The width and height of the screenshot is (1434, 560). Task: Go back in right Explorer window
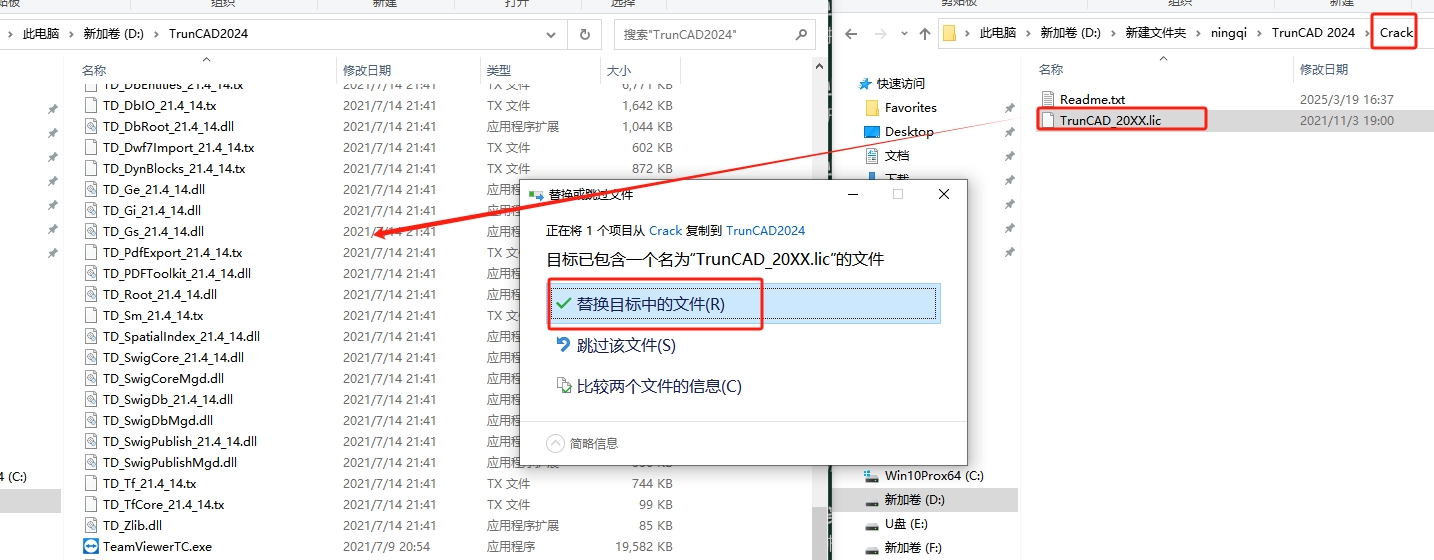click(851, 33)
